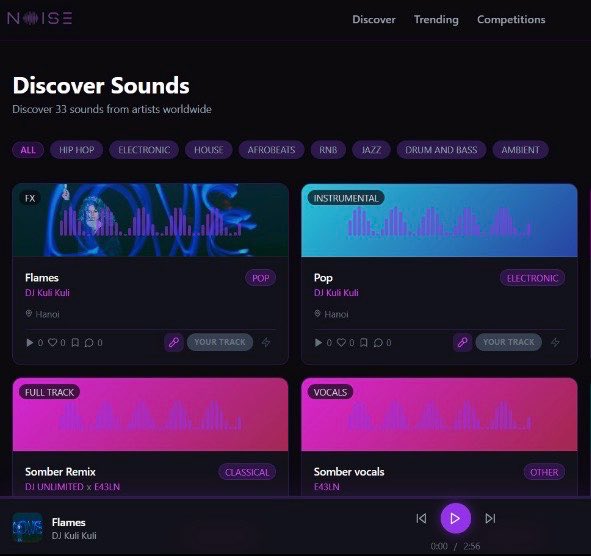Open comments on the Pop track
This screenshot has height=556, width=591.
[x=378, y=343]
